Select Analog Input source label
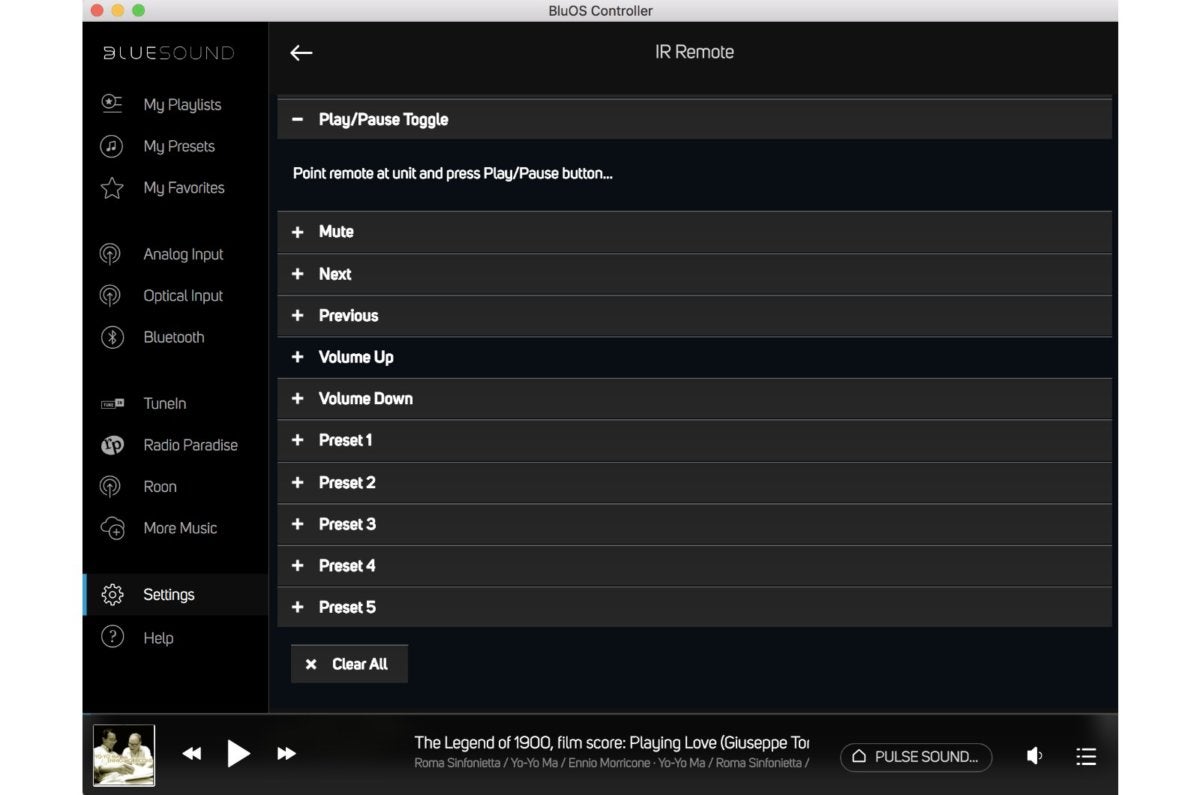This screenshot has width=1200, height=795. tap(183, 255)
